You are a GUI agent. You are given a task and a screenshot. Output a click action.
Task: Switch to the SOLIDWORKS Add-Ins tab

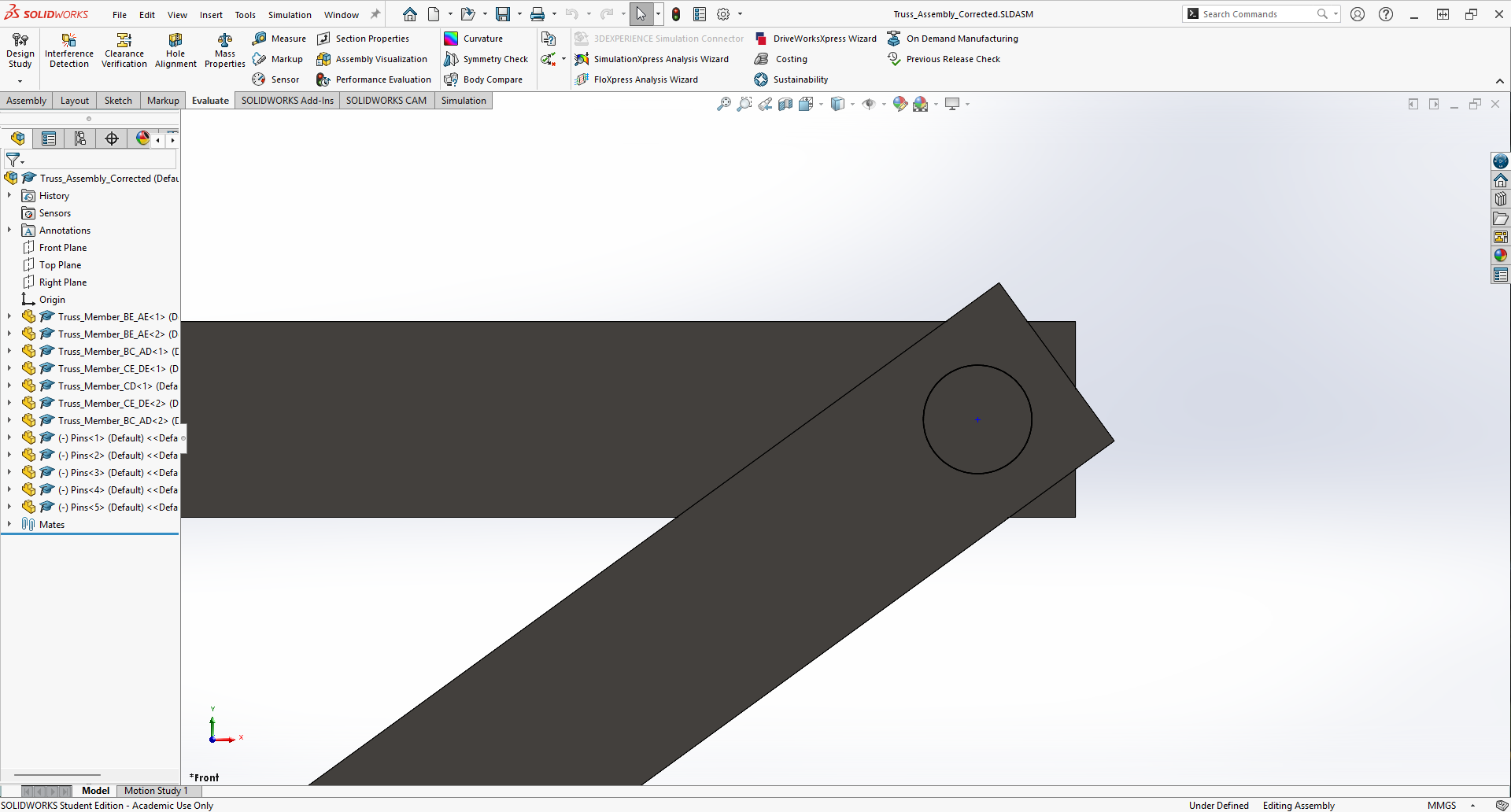287,101
